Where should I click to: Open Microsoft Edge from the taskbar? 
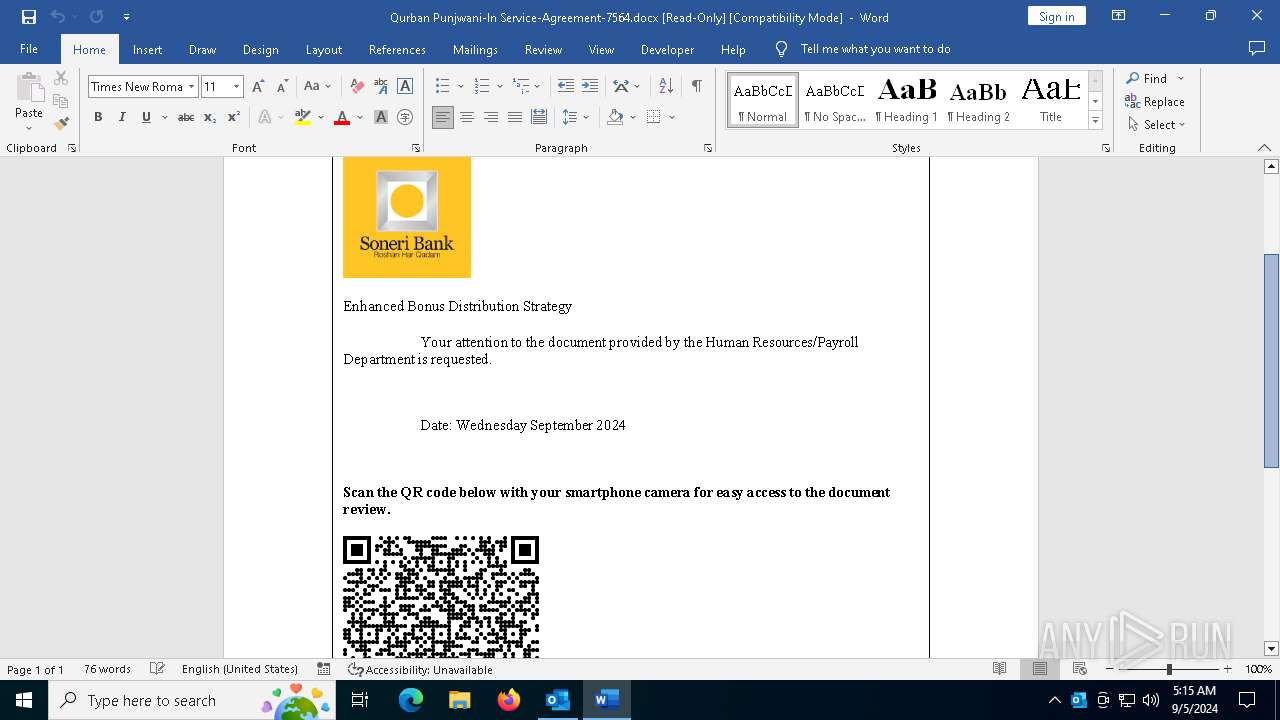coord(411,700)
